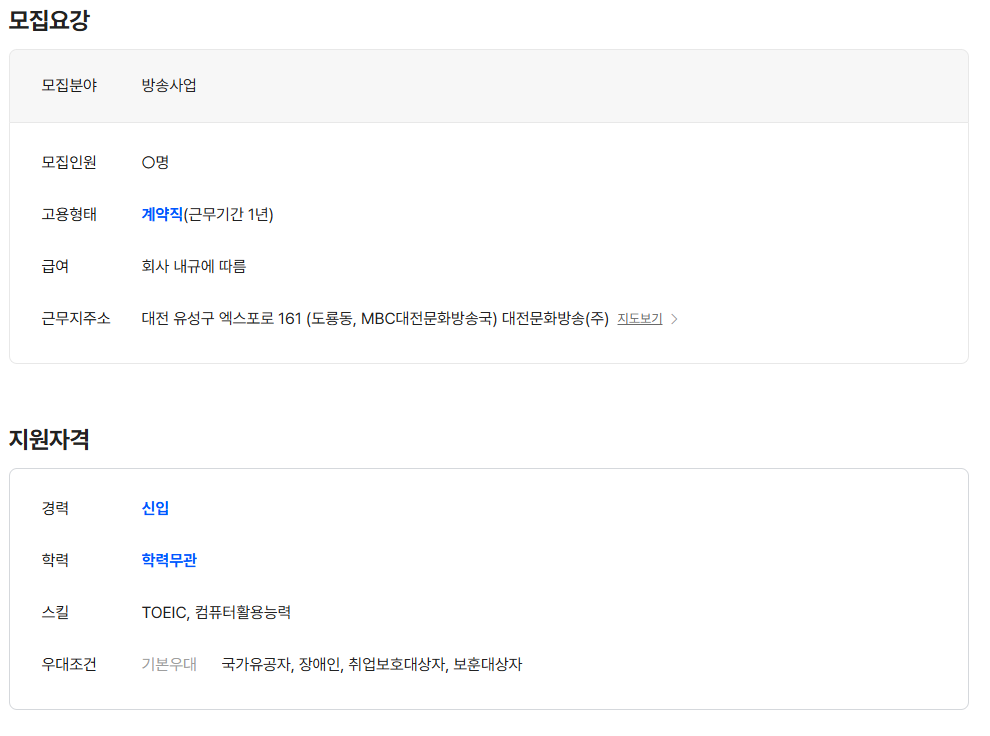Click the blue 학력무관 education text
The height and width of the screenshot is (736, 990).
pyautogui.click(x=169, y=560)
